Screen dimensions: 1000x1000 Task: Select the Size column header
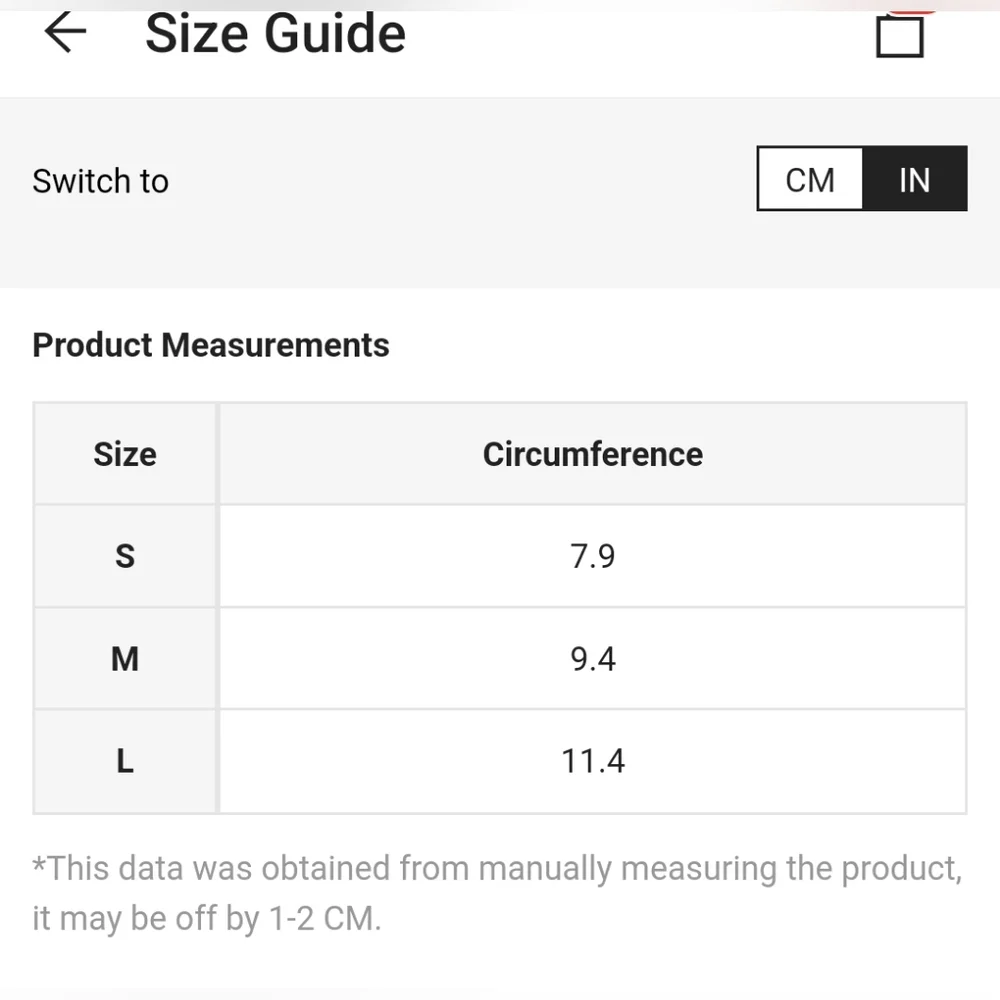(x=125, y=454)
